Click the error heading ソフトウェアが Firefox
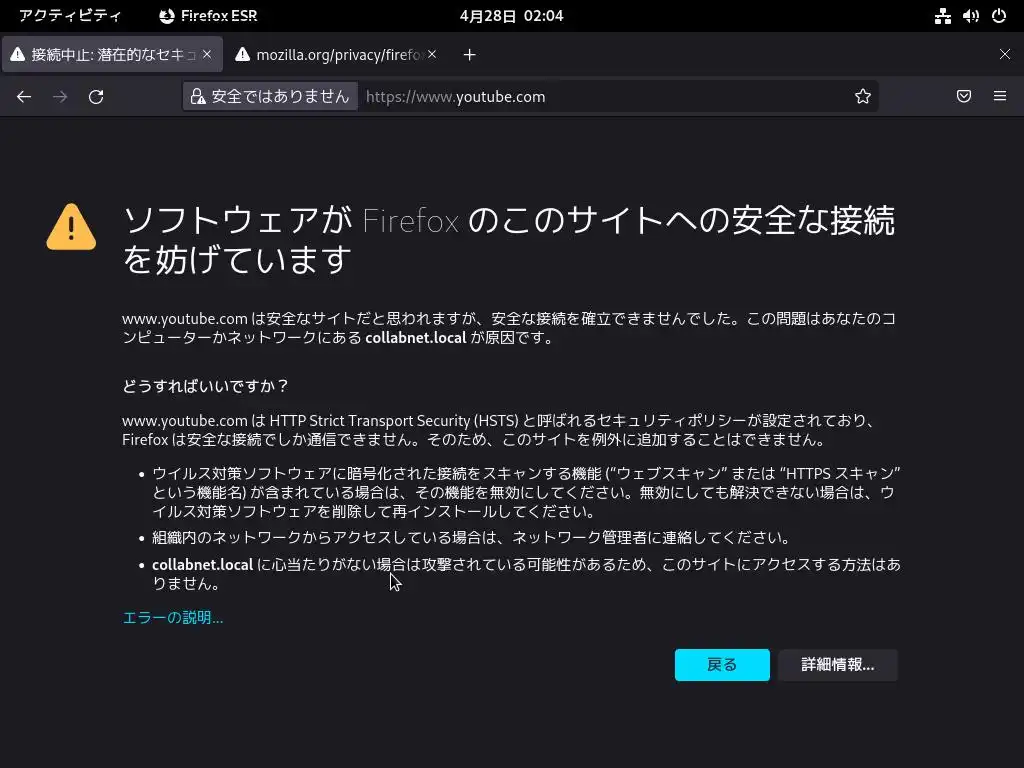The width and height of the screenshot is (1024, 768). pyautogui.click(x=508, y=240)
